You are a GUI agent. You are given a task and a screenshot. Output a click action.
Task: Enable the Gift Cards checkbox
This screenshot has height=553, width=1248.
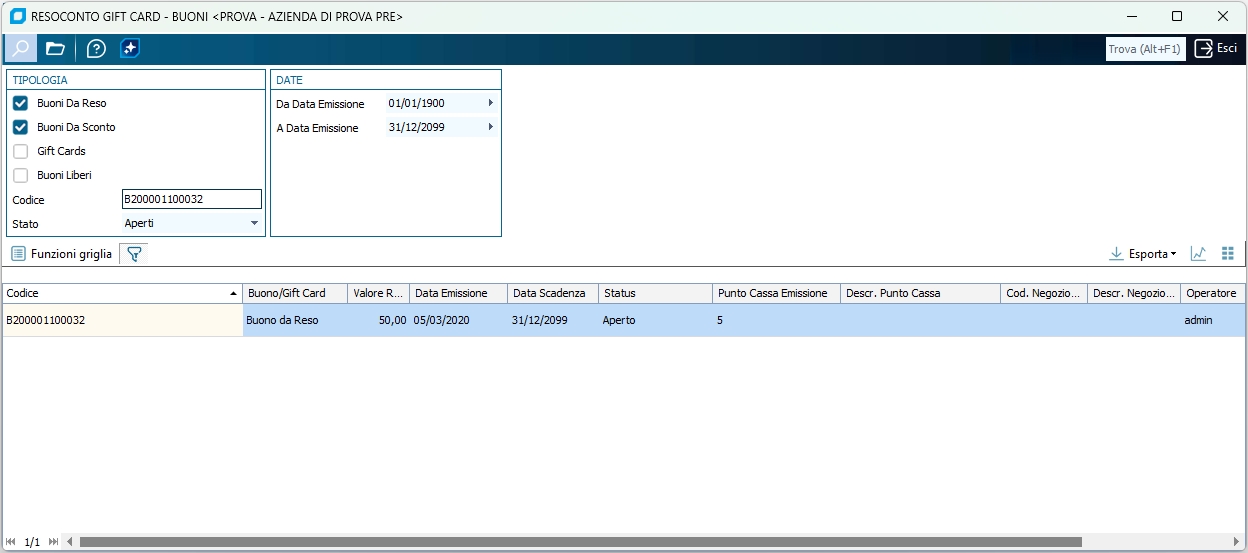point(20,151)
